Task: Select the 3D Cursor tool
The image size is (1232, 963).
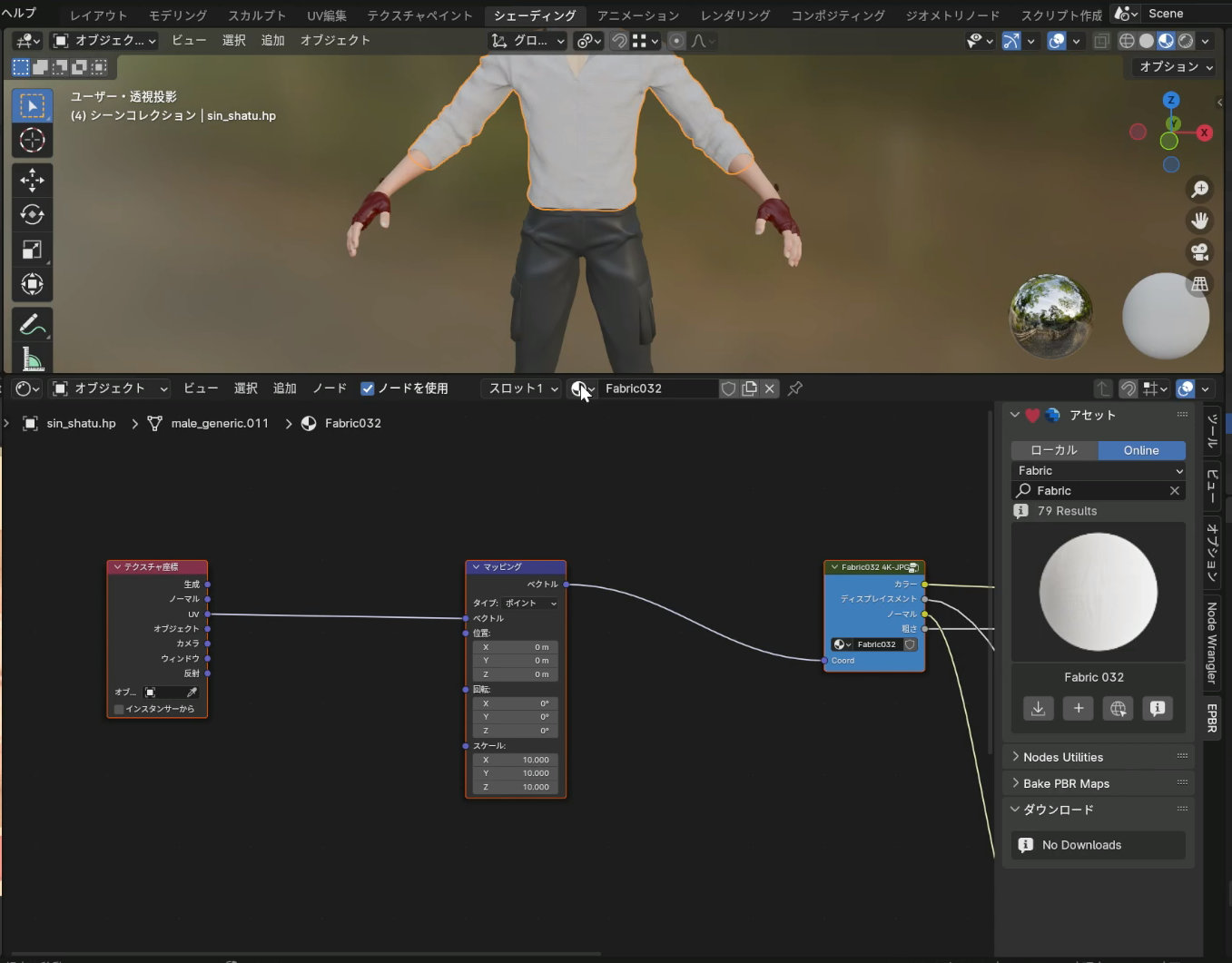Action: 32,140
